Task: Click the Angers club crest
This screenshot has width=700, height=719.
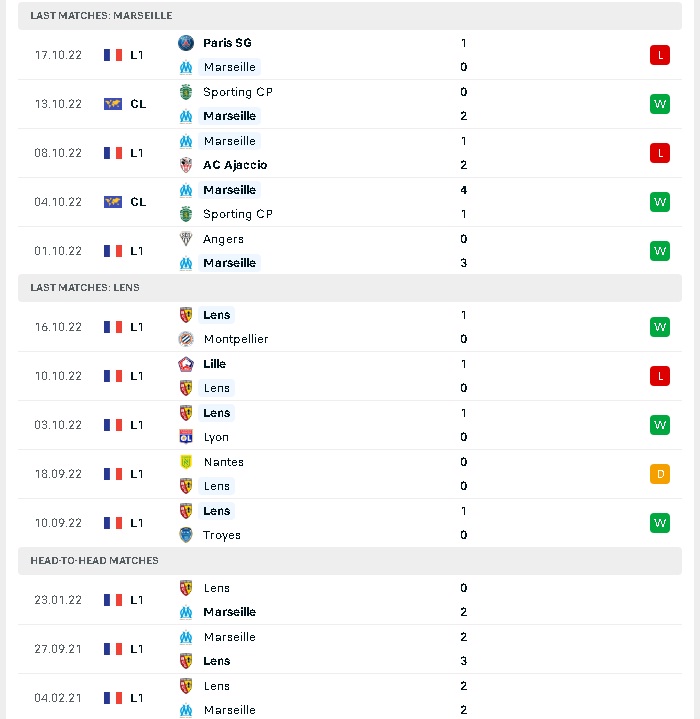Action: pos(186,239)
